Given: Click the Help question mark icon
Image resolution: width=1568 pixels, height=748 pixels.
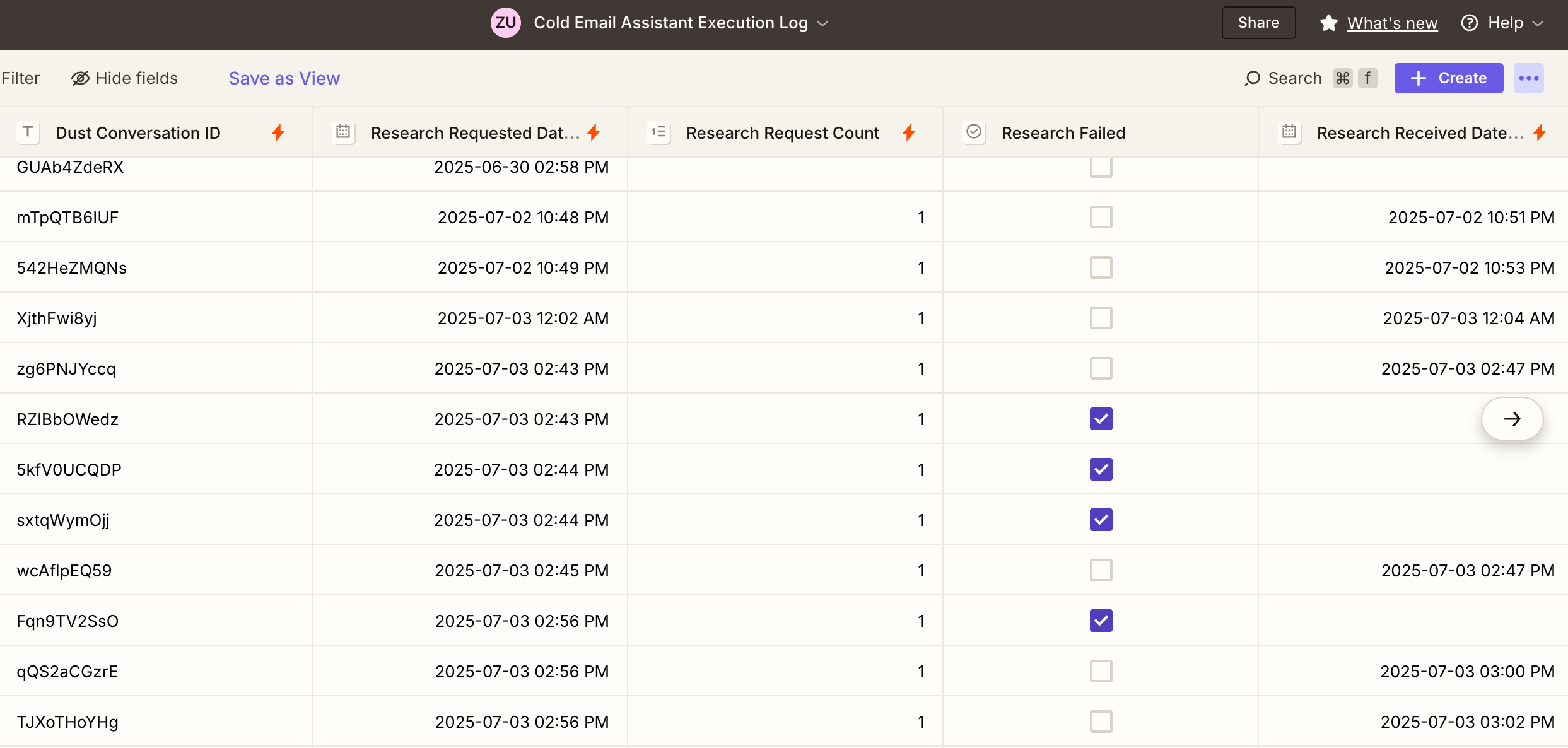Looking at the screenshot, I should (1470, 23).
